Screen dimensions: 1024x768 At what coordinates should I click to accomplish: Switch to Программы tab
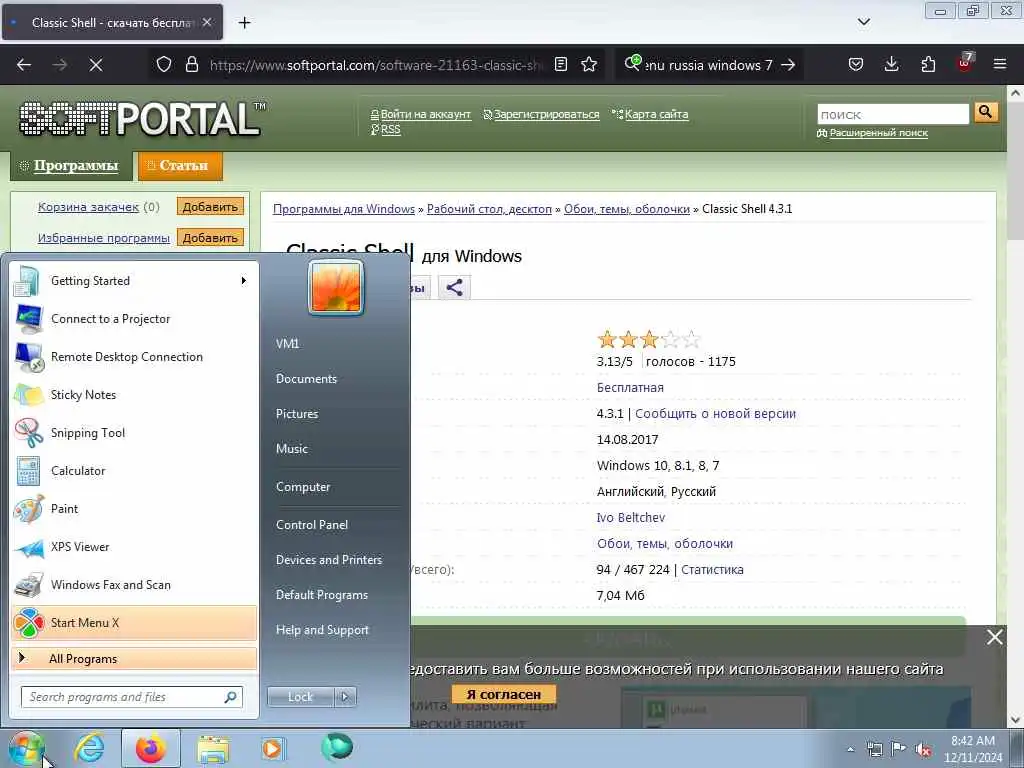pos(71,166)
